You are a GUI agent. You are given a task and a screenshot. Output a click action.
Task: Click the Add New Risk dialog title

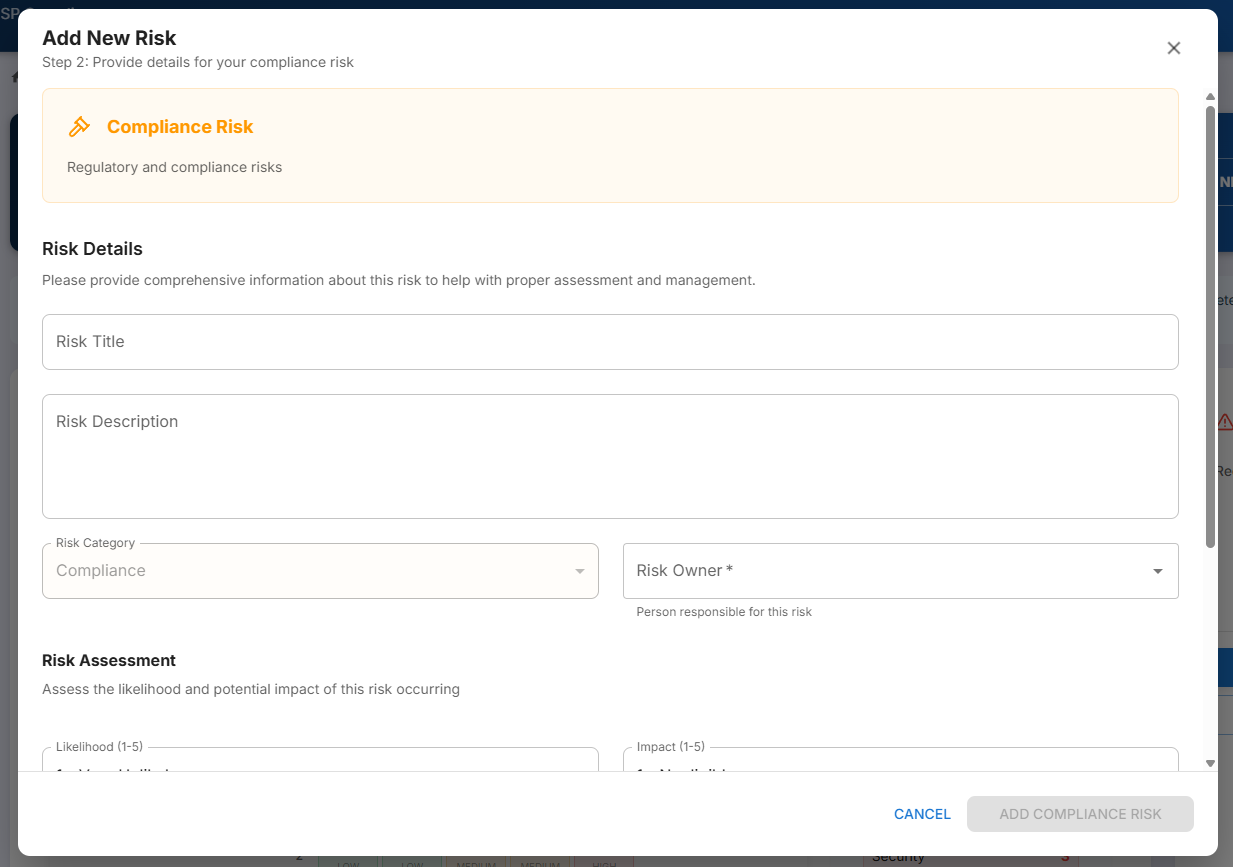[109, 38]
